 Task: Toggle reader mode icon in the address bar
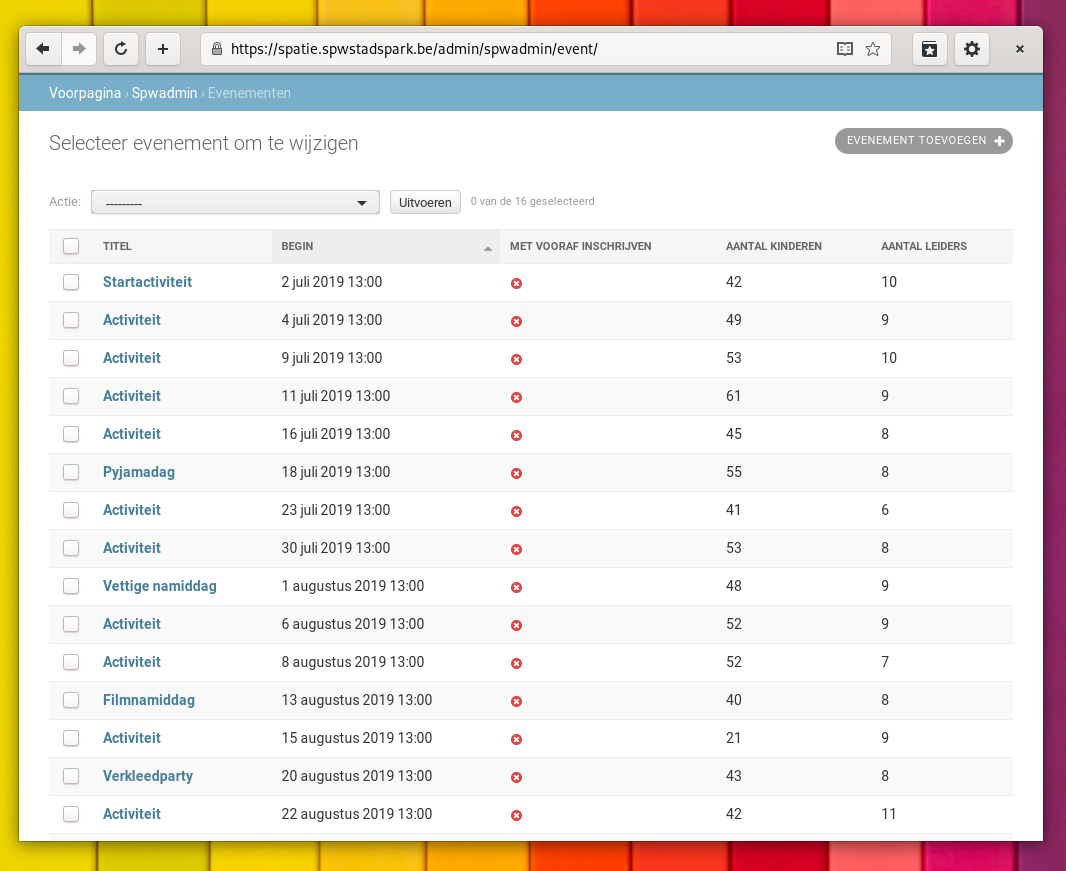click(845, 48)
